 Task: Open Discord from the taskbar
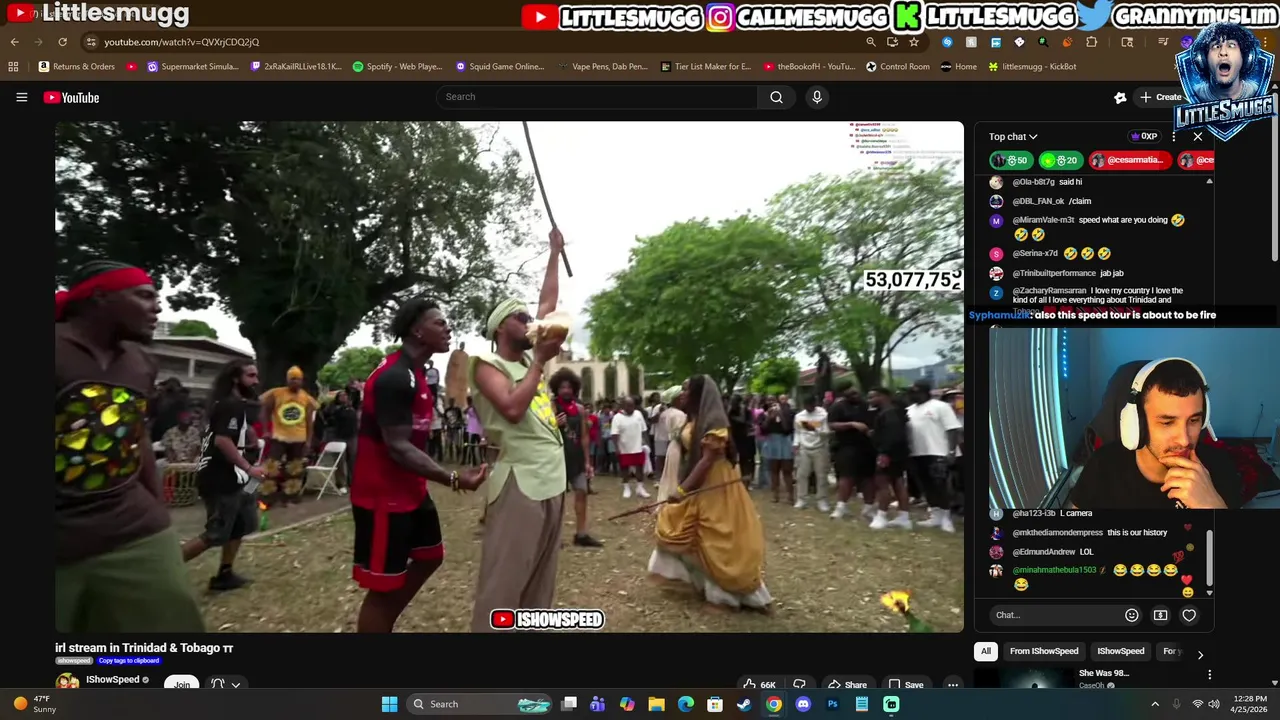803,704
